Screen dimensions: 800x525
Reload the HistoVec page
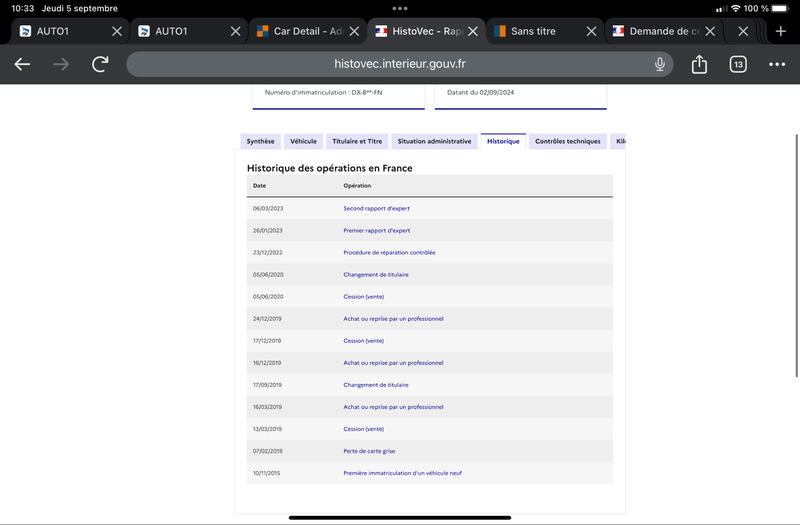tap(100, 64)
